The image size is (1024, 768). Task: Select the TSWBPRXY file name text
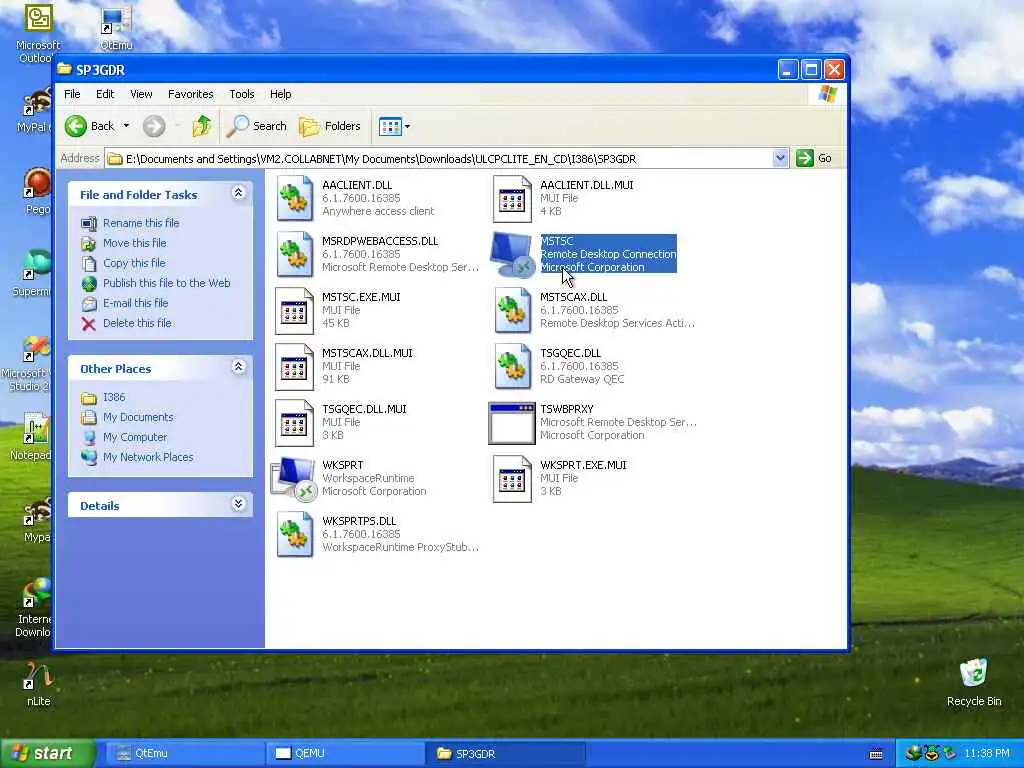click(x=566, y=409)
